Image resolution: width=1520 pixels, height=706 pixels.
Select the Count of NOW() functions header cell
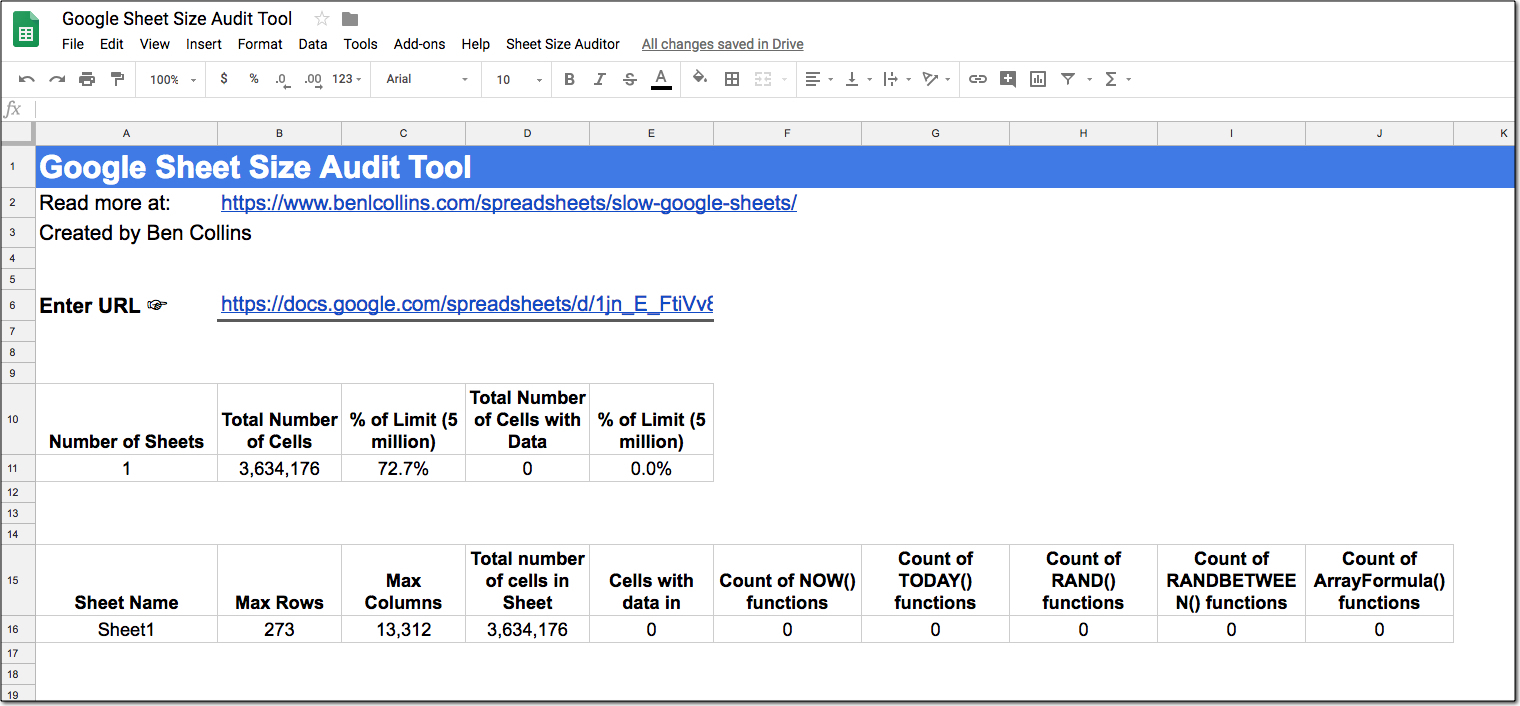(x=787, y=581)
